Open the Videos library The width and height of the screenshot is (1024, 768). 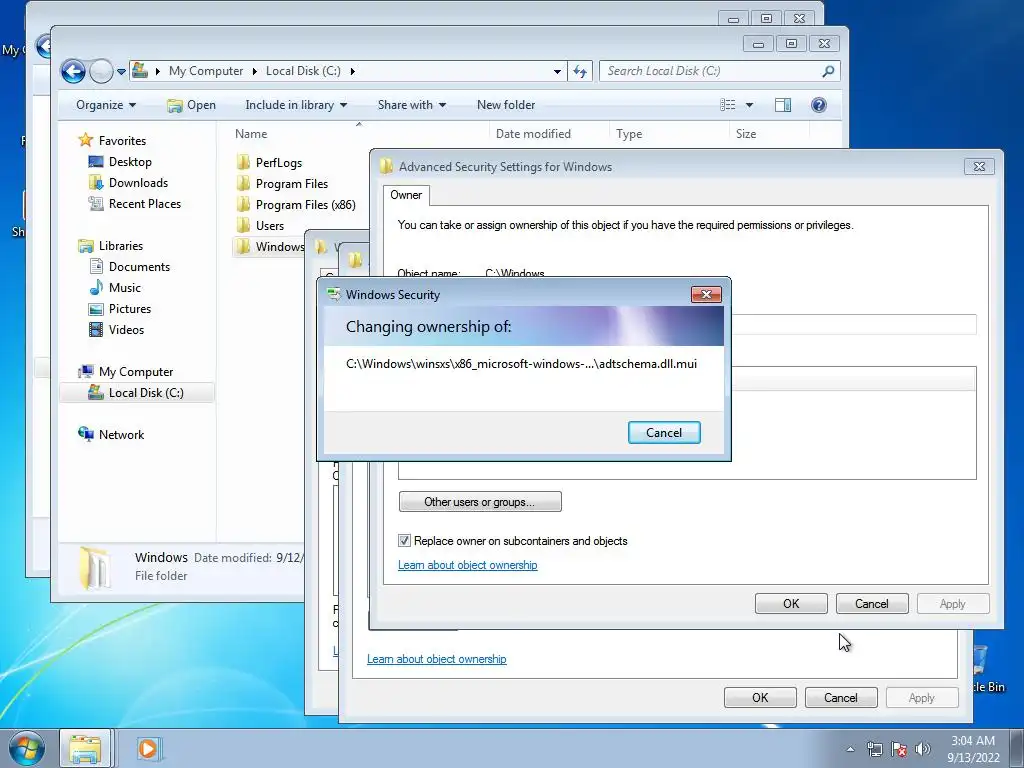[126, 330]
